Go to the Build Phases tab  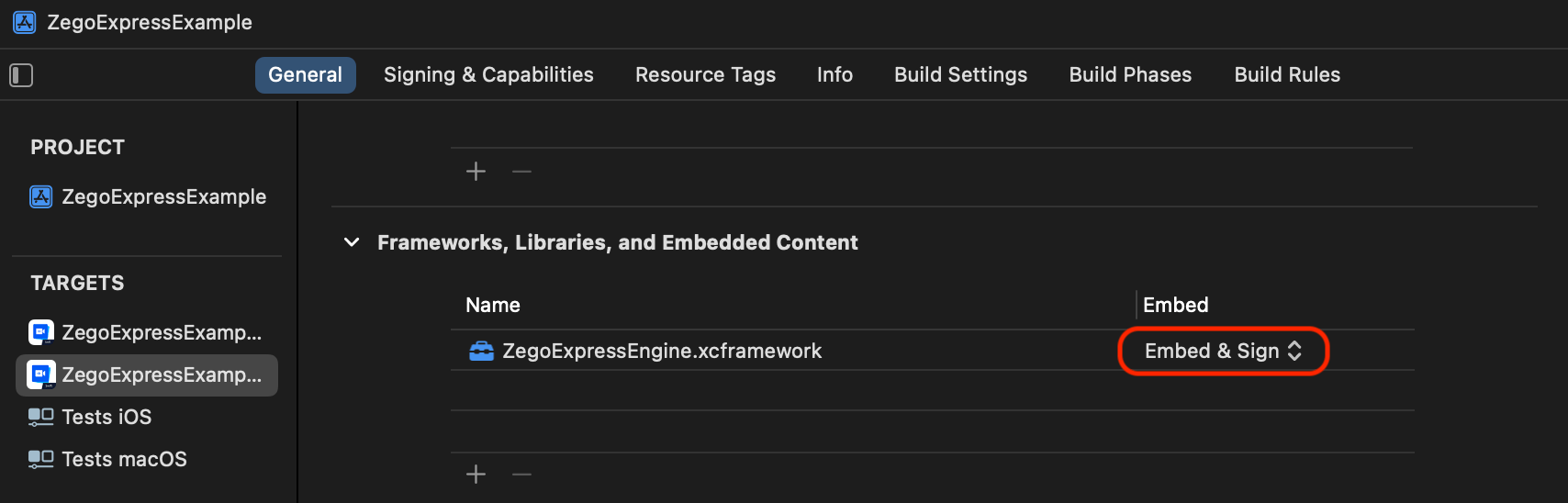click(1130, 75)
